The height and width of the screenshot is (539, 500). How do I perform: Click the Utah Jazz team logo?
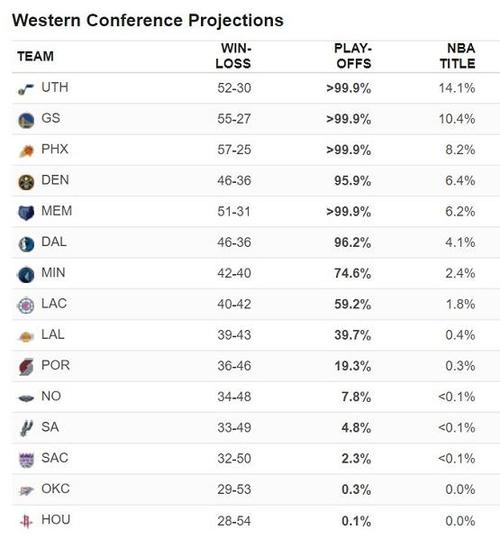pyautogui.click(x=26, y=89)
